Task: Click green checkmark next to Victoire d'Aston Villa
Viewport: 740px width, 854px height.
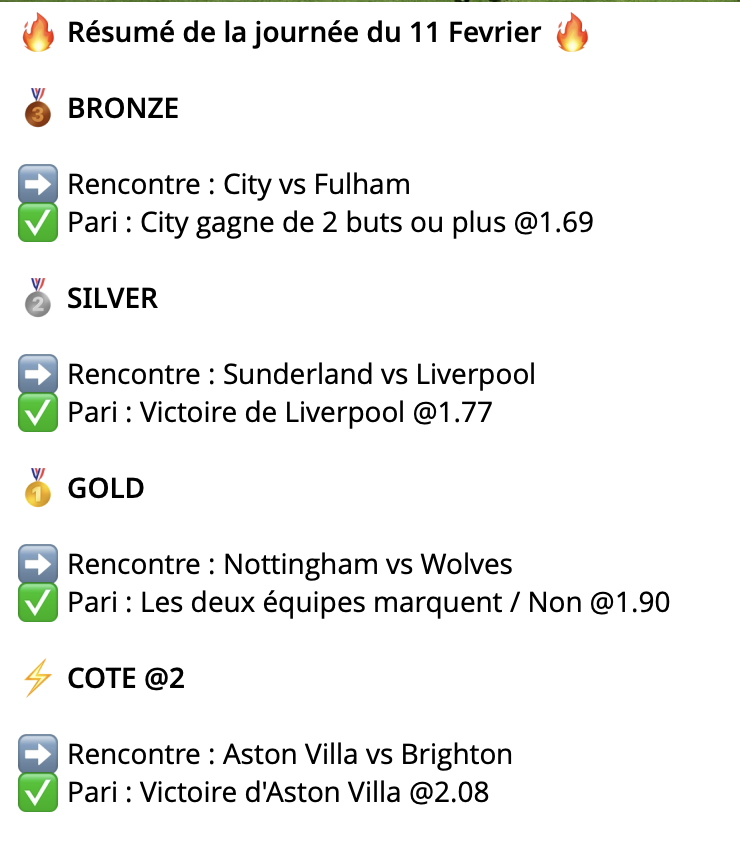Action: pos(37,792)
